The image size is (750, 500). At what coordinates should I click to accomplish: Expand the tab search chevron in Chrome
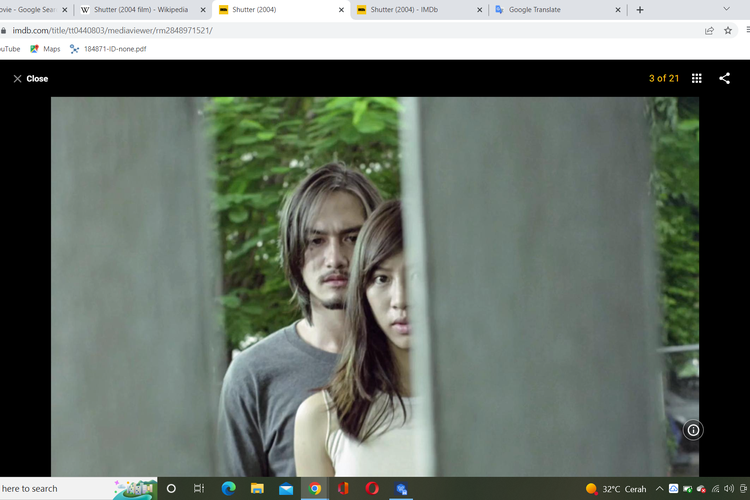click(x=726, y=9)
